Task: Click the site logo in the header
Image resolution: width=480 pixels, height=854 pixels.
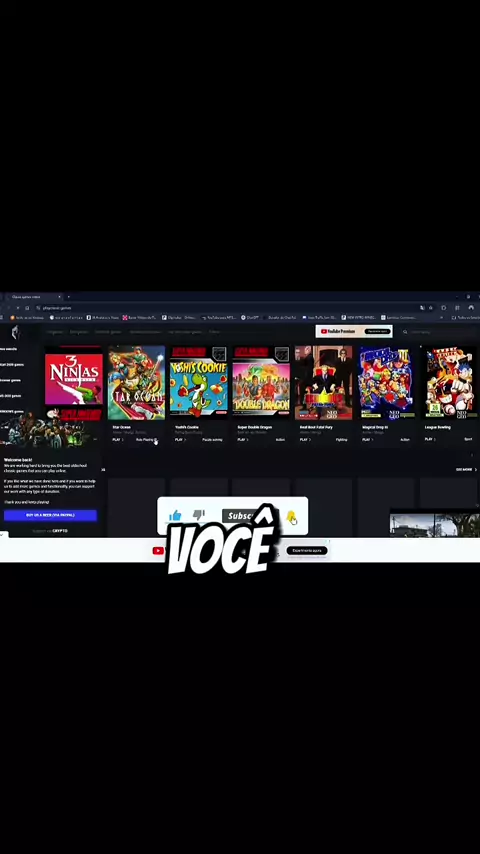Action: click(x=15, y=332)
